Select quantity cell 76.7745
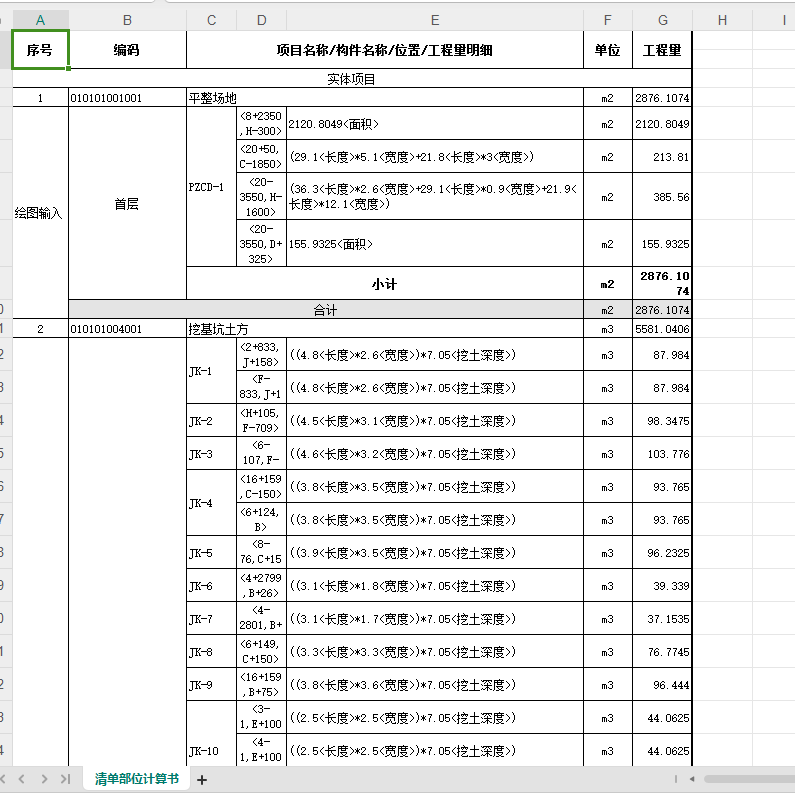 pyautogui.click(x=662, y=652)
